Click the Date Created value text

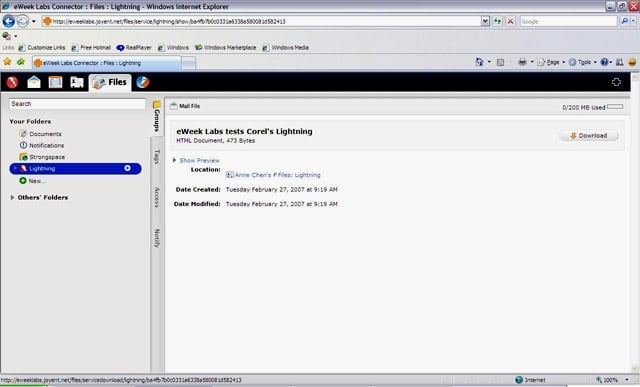[x=282, y=190]
